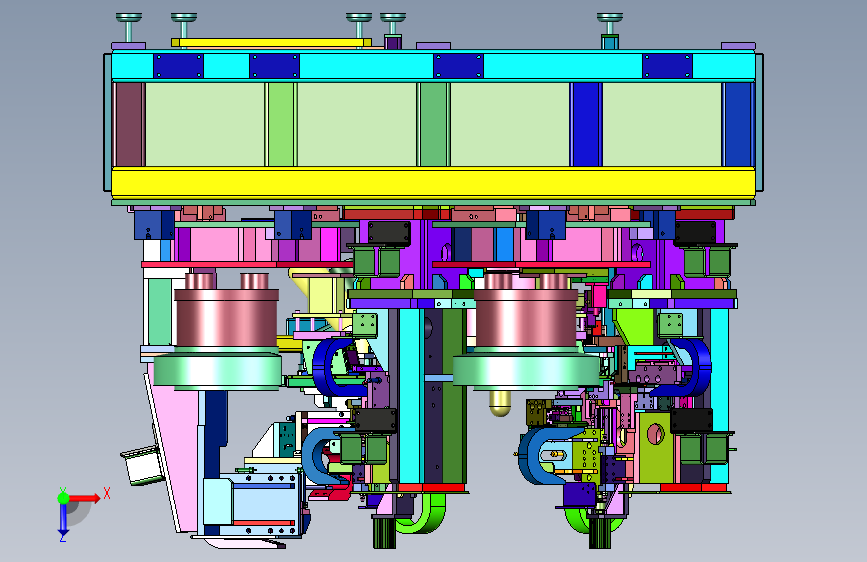Screen dimensions: 867x562
Task: Click the blue Z axis arrow of triad
Action: click(63, 521)
